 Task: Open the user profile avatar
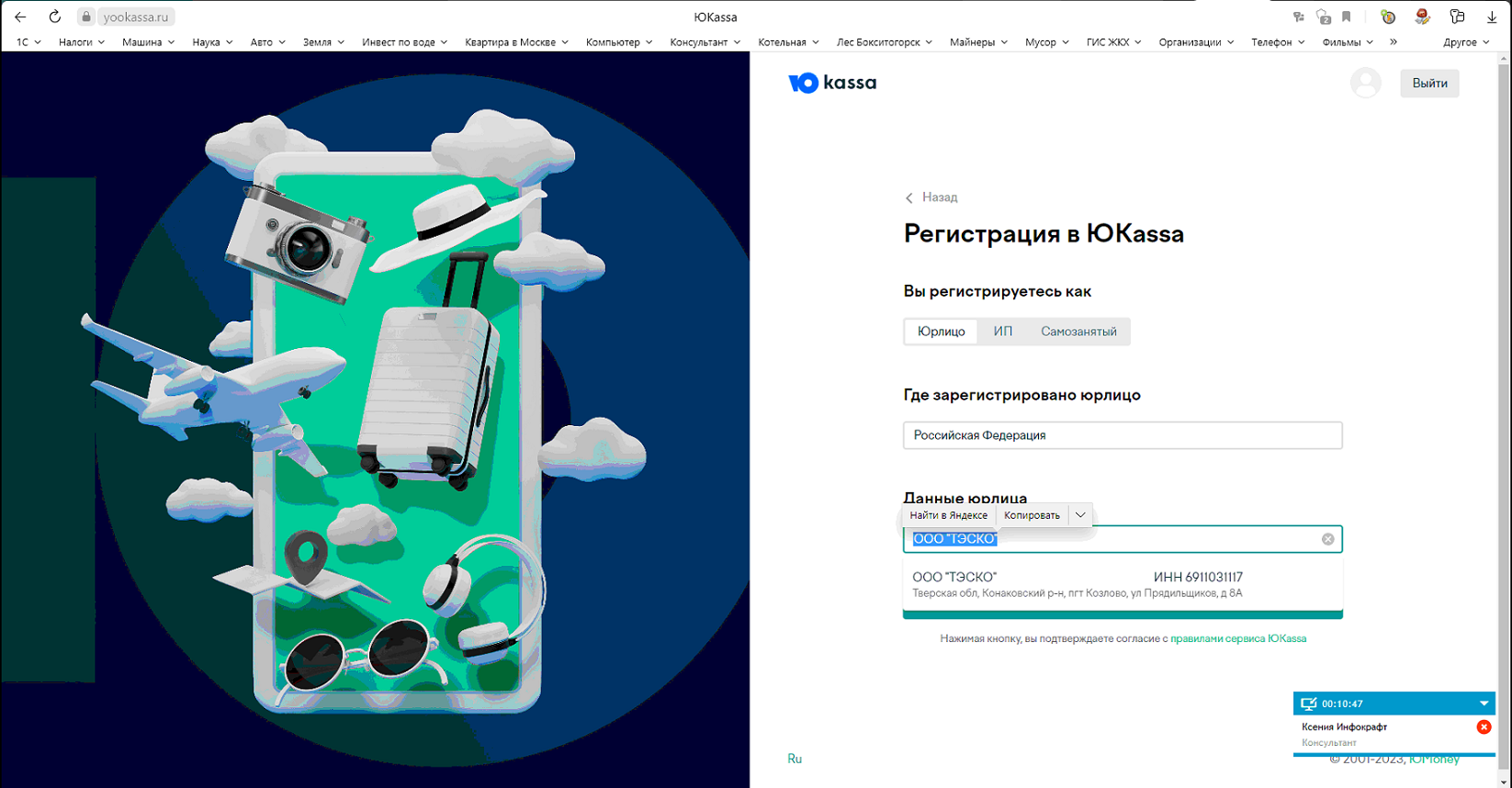(x=1365, y=83)
